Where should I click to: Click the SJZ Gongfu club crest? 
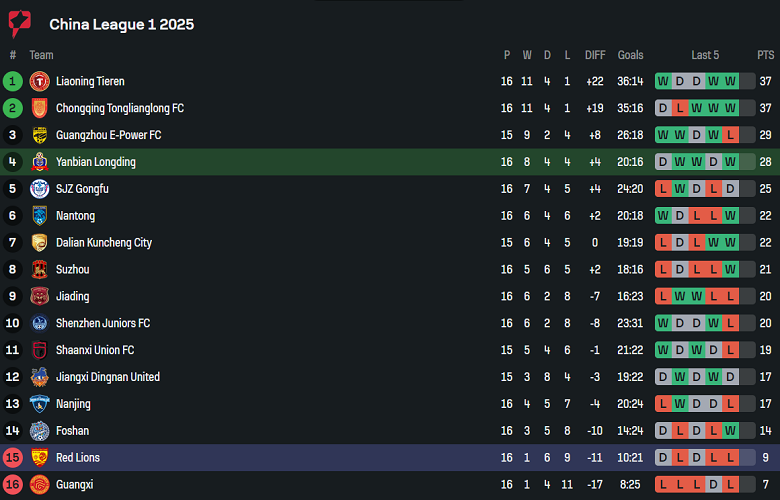click(x=40, y=189)
